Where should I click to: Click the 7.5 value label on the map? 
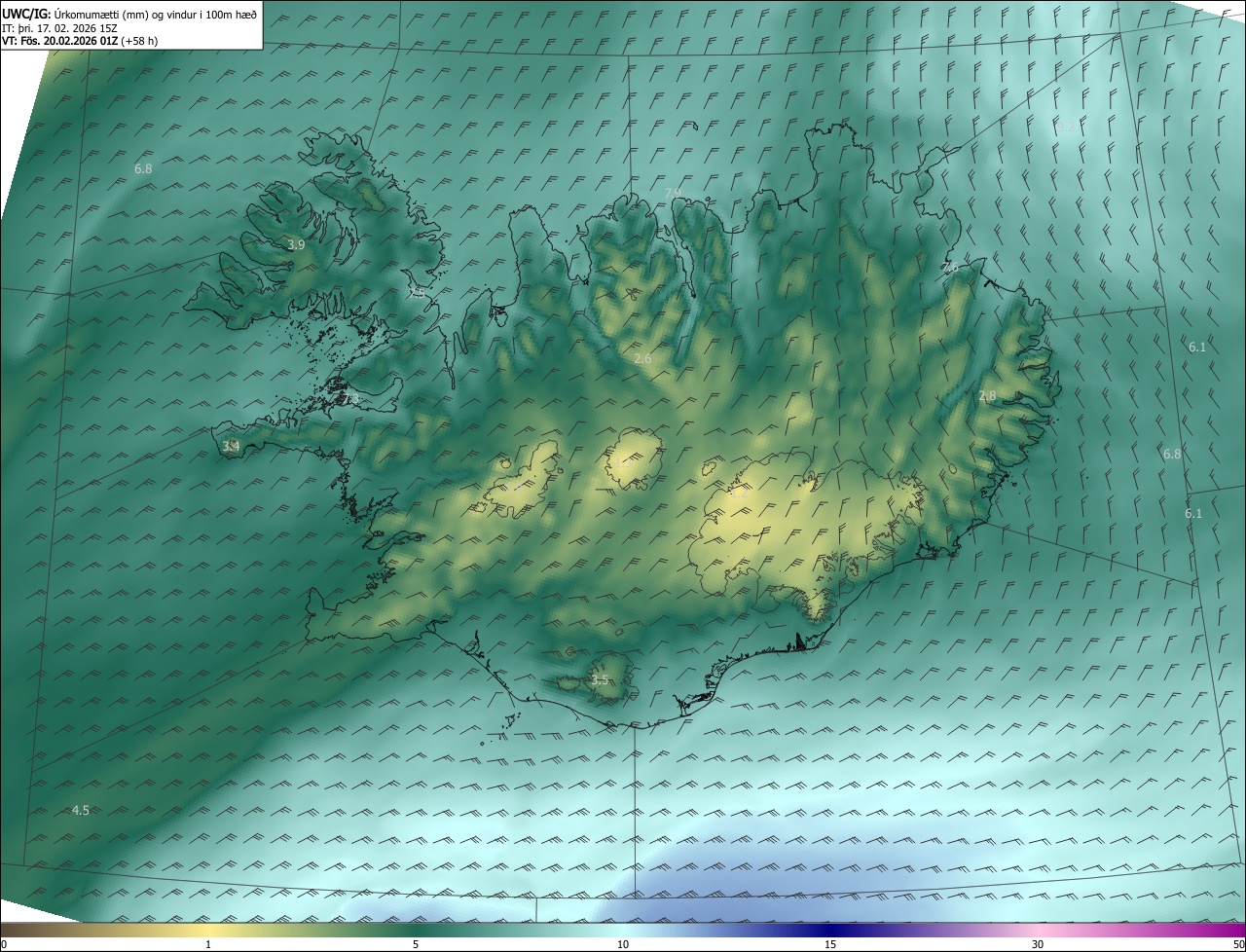point(417,292)
